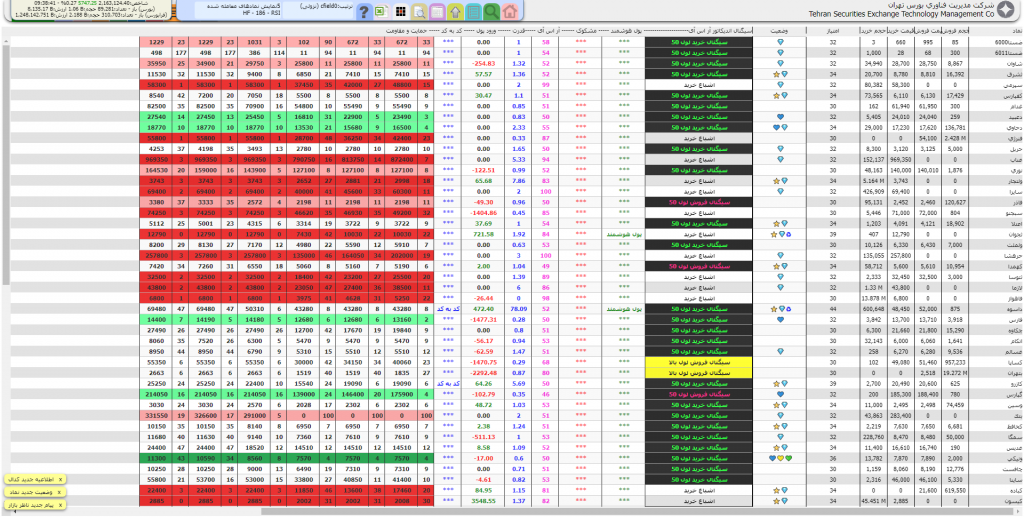The height and width of the screenshot is (517, 1024).
Task: Open the help question mark icon
Action: 364,11
